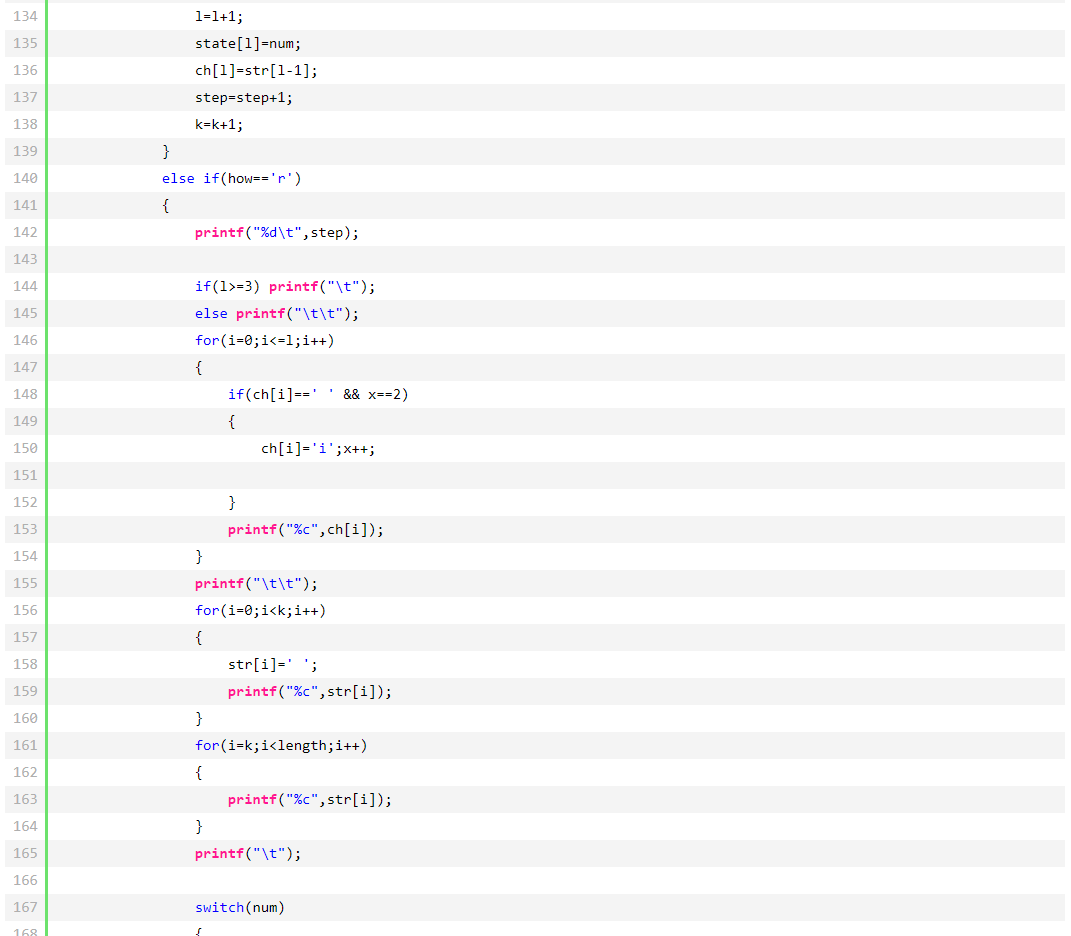Click the code ch[l]=str[l-1];
The image size is (1071, 936).
coord(256,70)
